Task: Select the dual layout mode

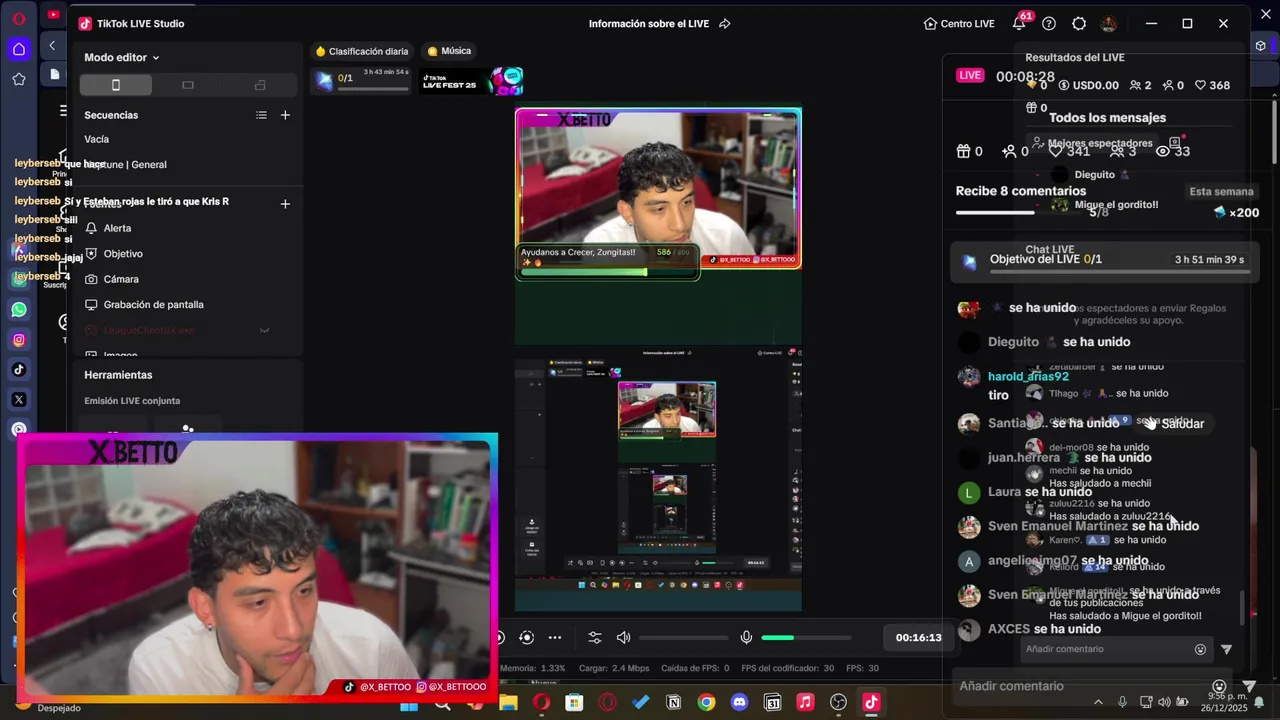Action: (260, 85)
